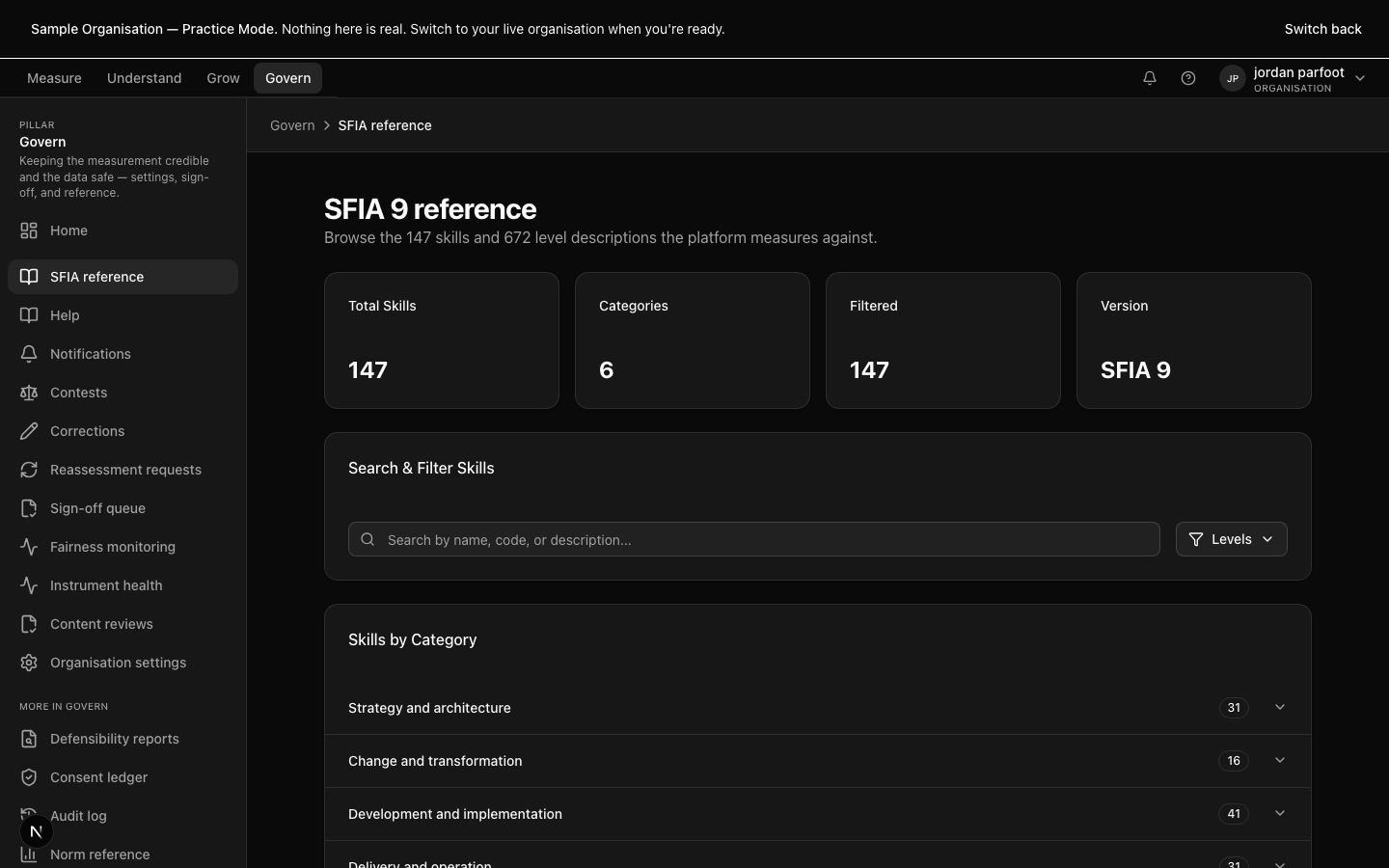Open Instrument health page
Screen dimensions: 1389x868
(x=123, y=585)
